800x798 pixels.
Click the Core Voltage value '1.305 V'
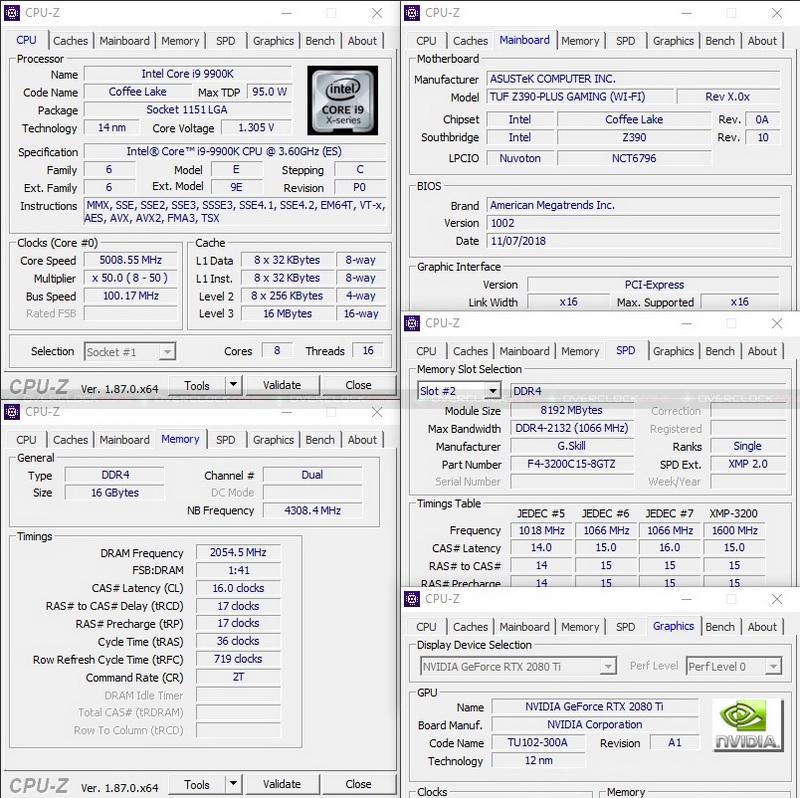tap(256, 128)
